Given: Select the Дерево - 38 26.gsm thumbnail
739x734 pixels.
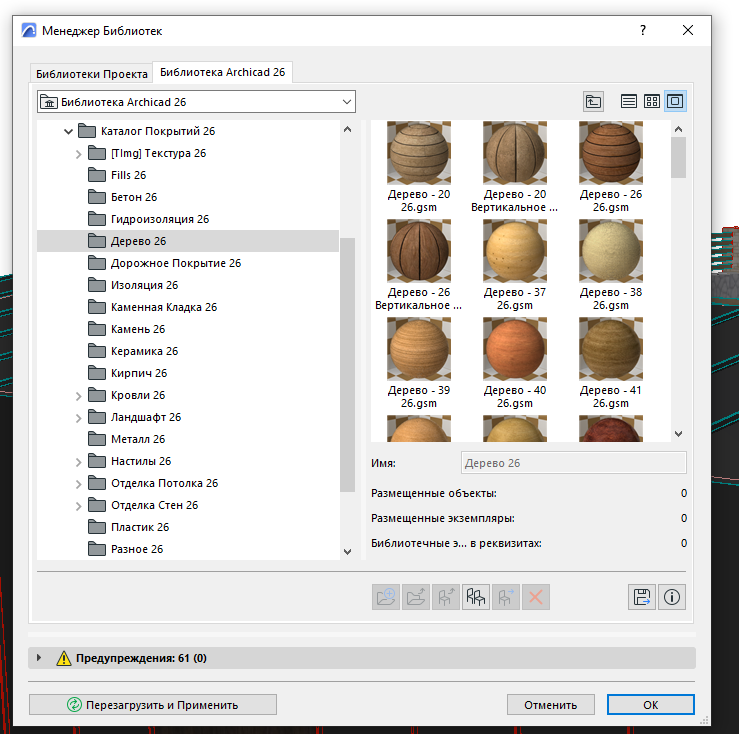Looking at the screenshot, I should point(611,251).
